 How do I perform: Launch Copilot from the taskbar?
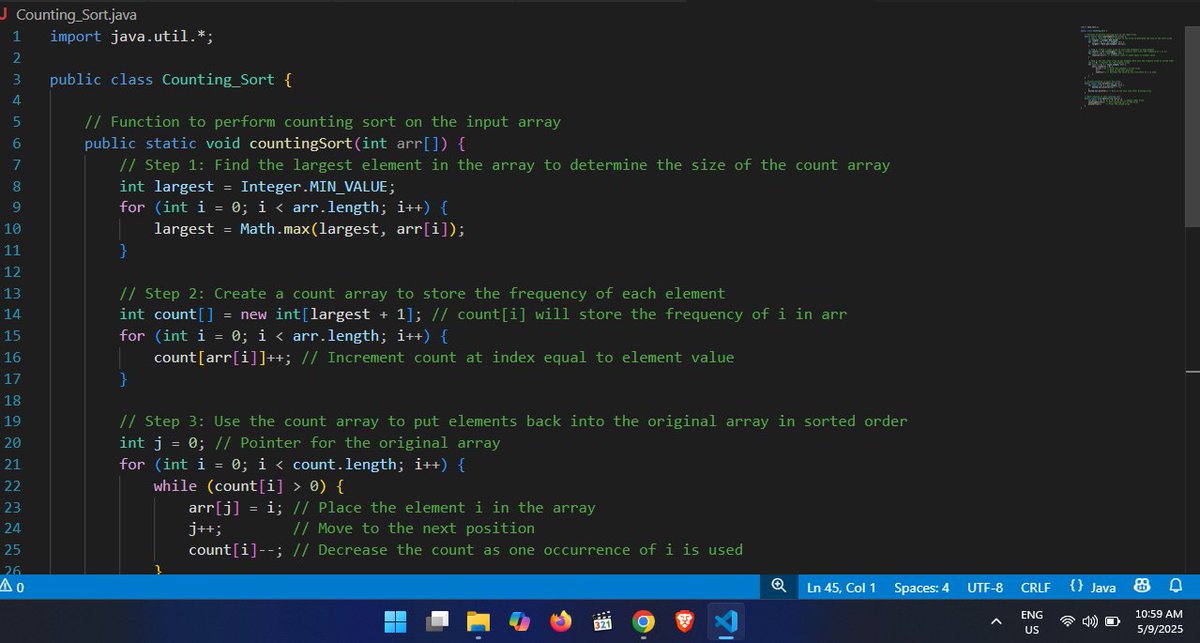coord(520,621)
